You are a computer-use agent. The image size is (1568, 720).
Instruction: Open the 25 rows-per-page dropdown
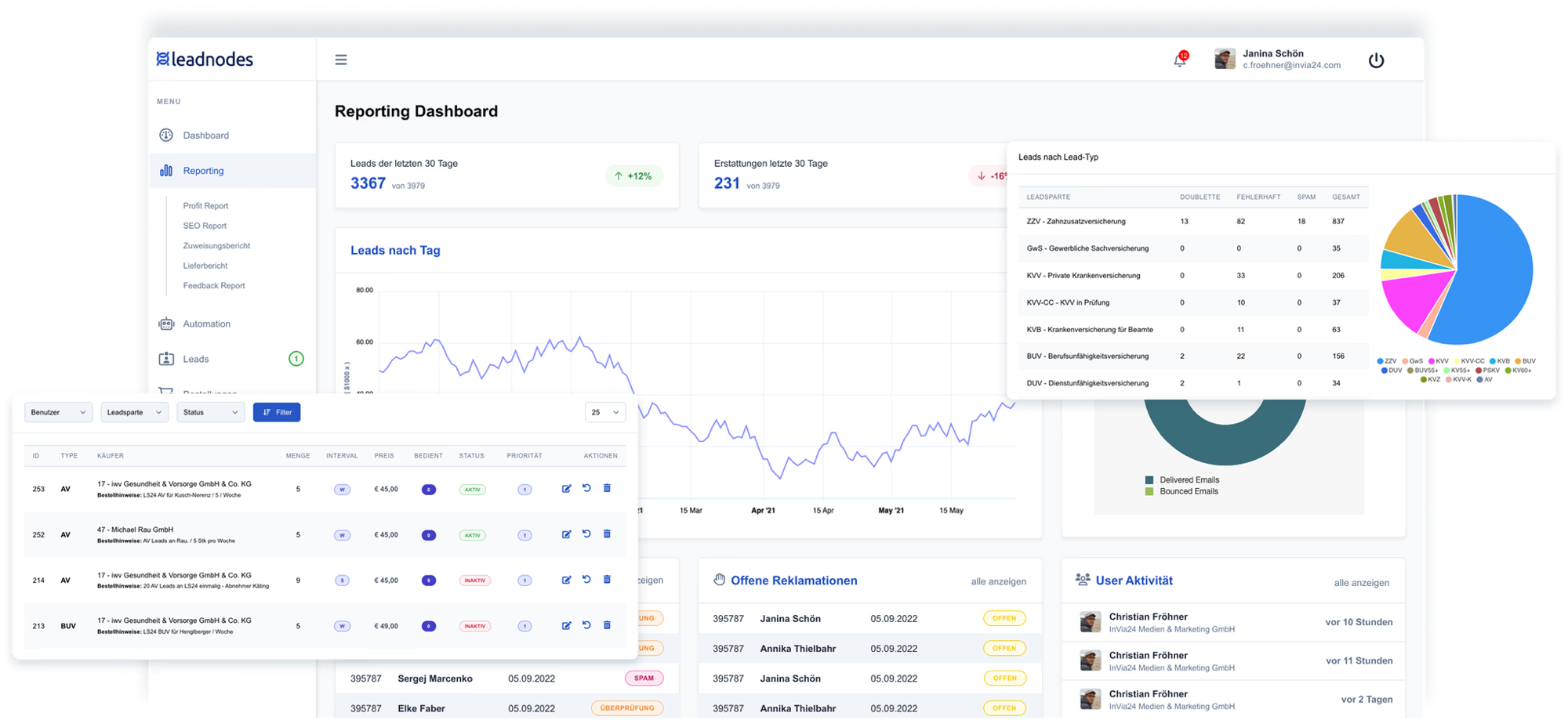point(605,412)
